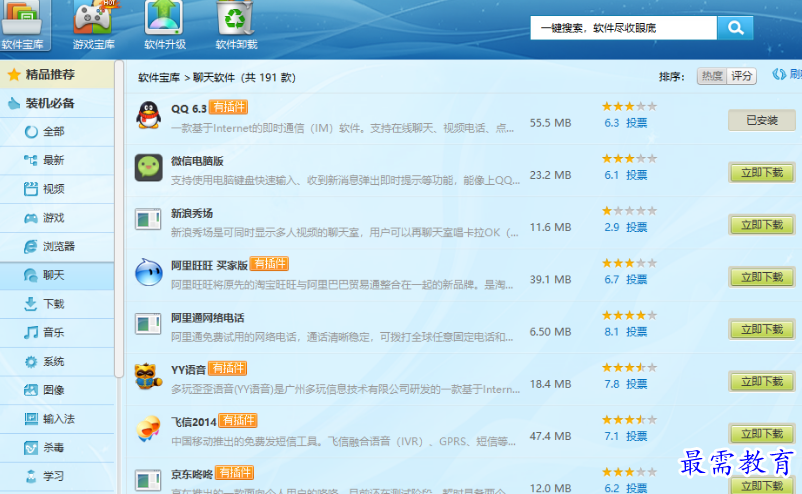This screenshot has width=802, height=494.
Task: Vote for 阿里旺旺 买家版 via 投票
Action: [637, 280]
